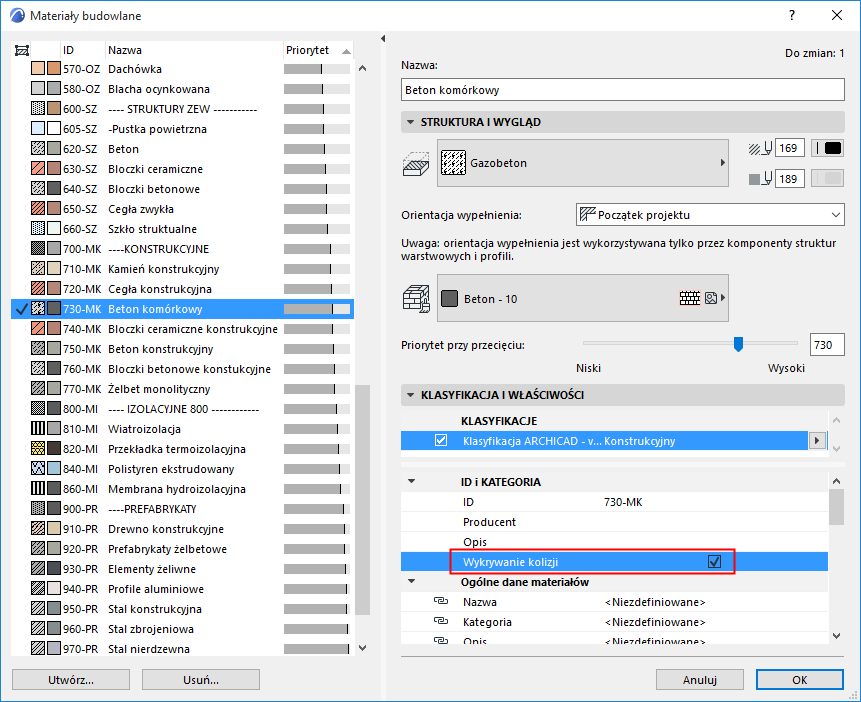Click the ID property value 730-MK
Viewport: 861px width, 702px height.
[x=623, y=502]
